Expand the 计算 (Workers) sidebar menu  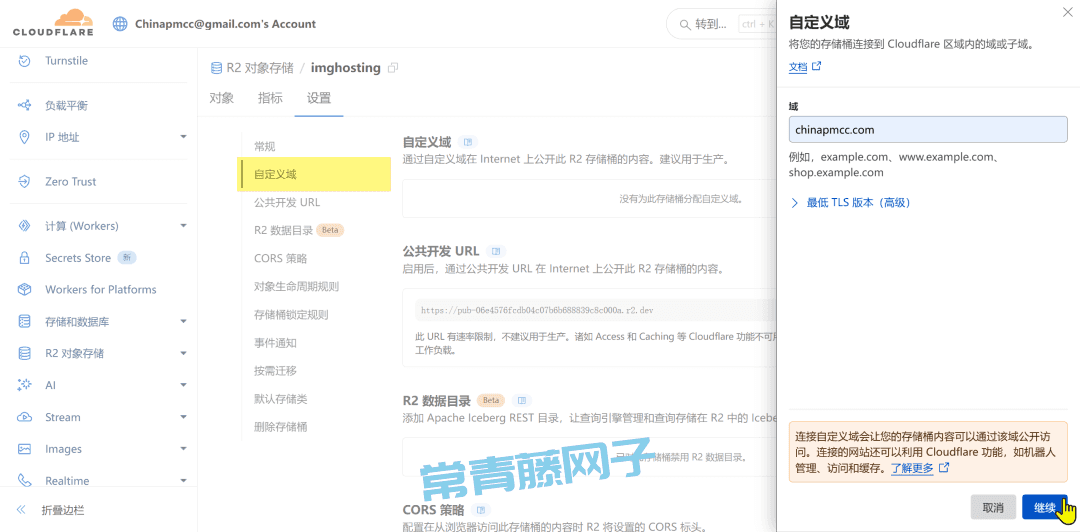click(183, 226)
